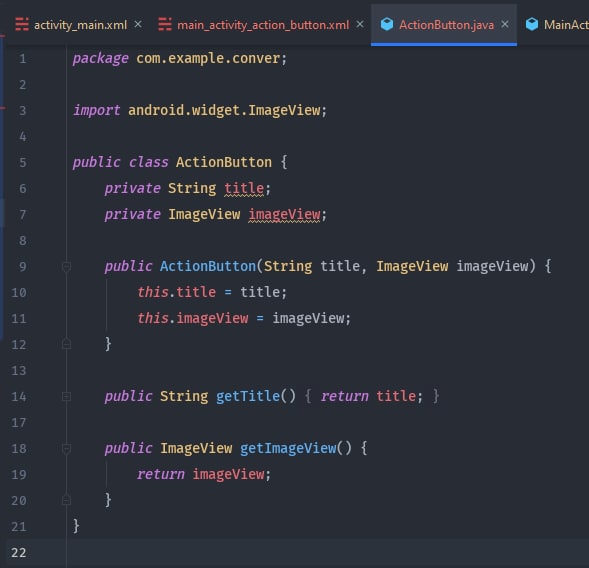This screenshot has height=568, width=589.
Task: Open the main_activity_action_button.xml tab
Action: coord(263,25)
